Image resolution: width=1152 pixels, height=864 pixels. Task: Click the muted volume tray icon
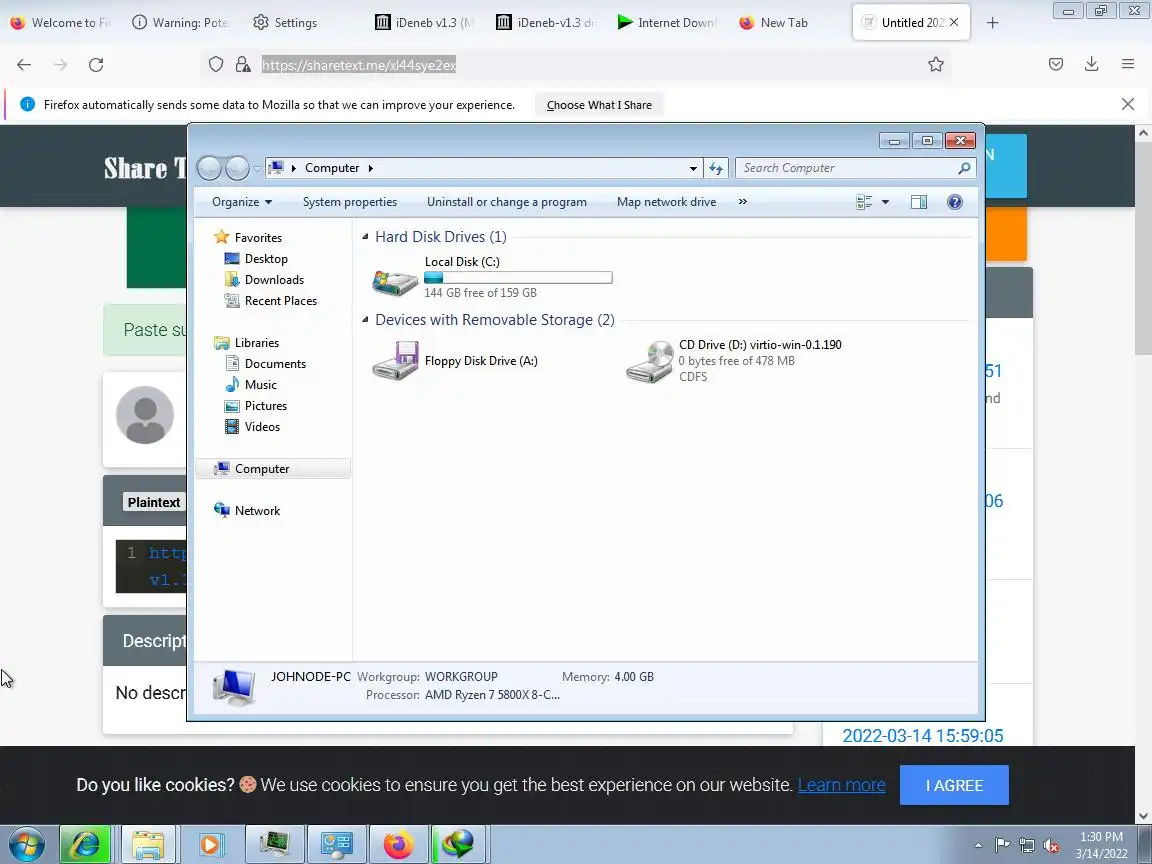1051,846
